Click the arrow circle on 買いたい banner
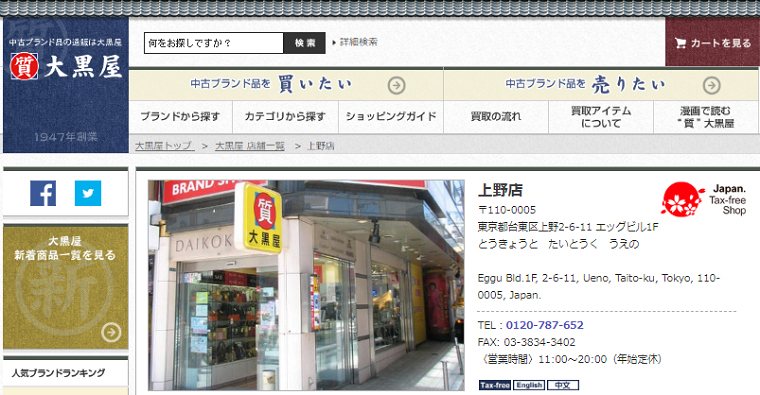The height and width of the screenshot is (395, 760). click(396, 86)
